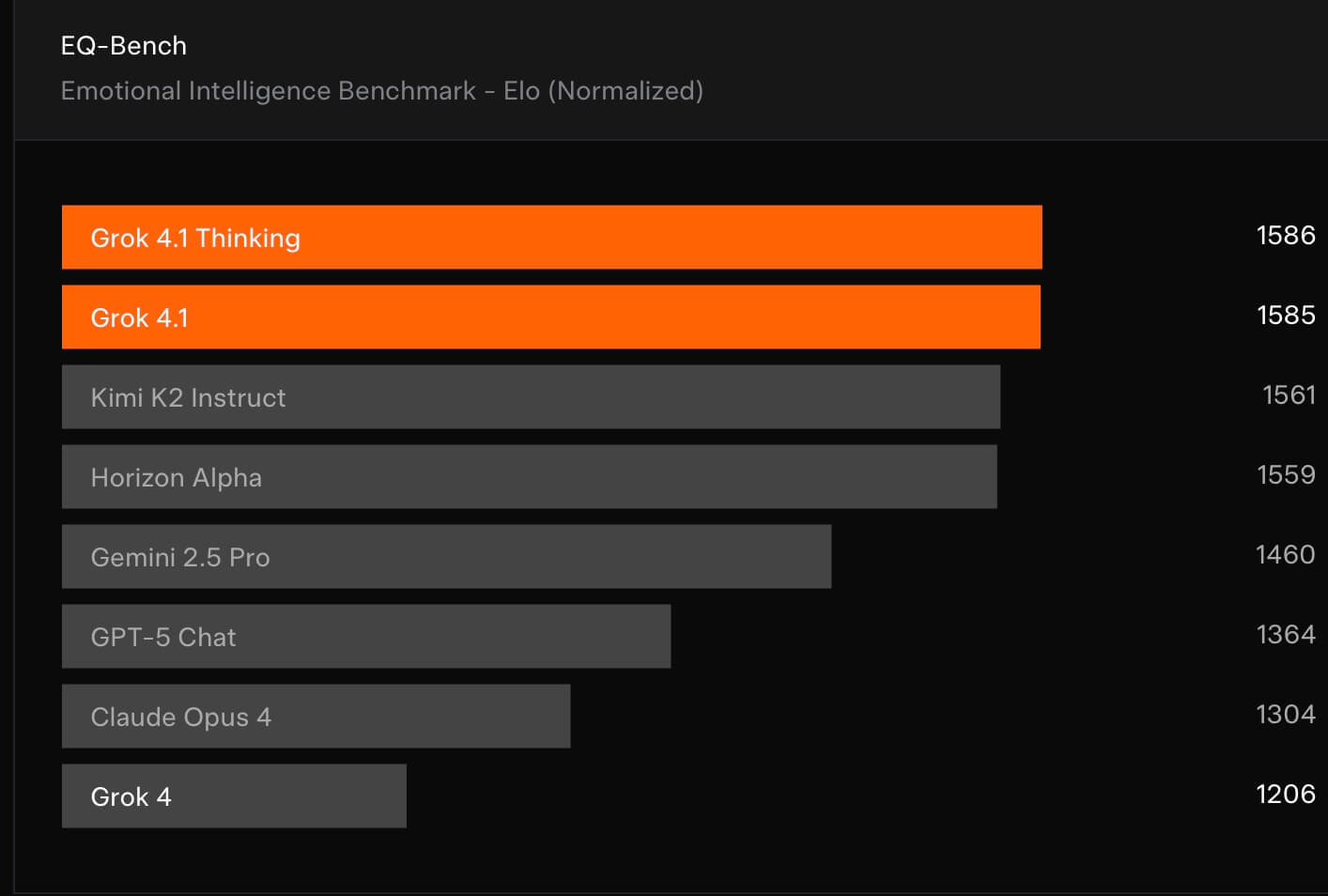1328x896 pixels.
Task: Select the 1304 score value
Action: (1285, 714)
